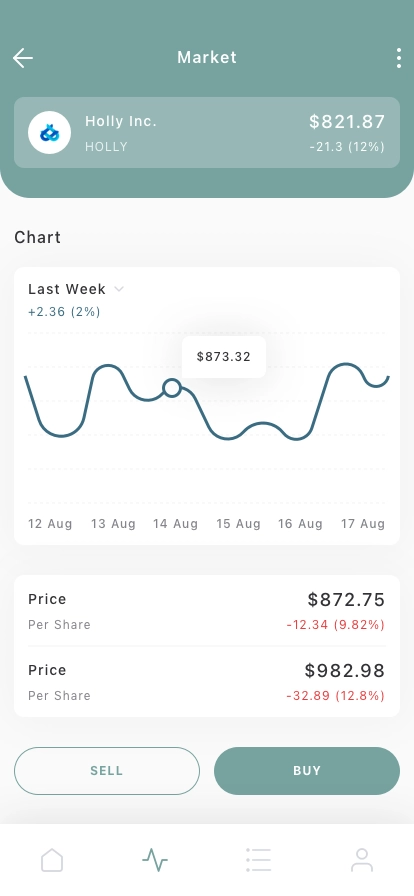The height and width of the screenshot is (896, 414).
Task: Tap the Holly Inc. company logo
Action: 50,133
